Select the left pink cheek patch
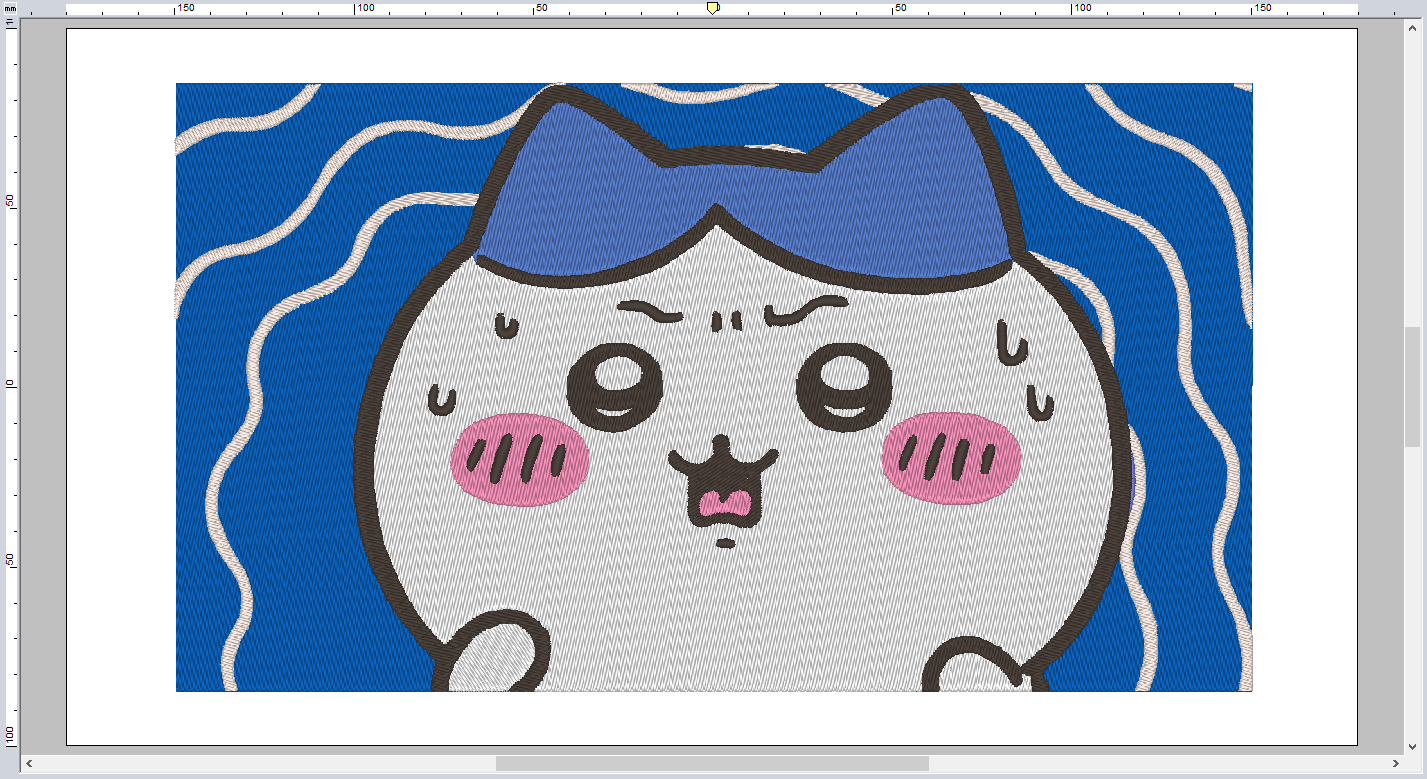This screenshot has width=1427, height=779. [519, 458]
